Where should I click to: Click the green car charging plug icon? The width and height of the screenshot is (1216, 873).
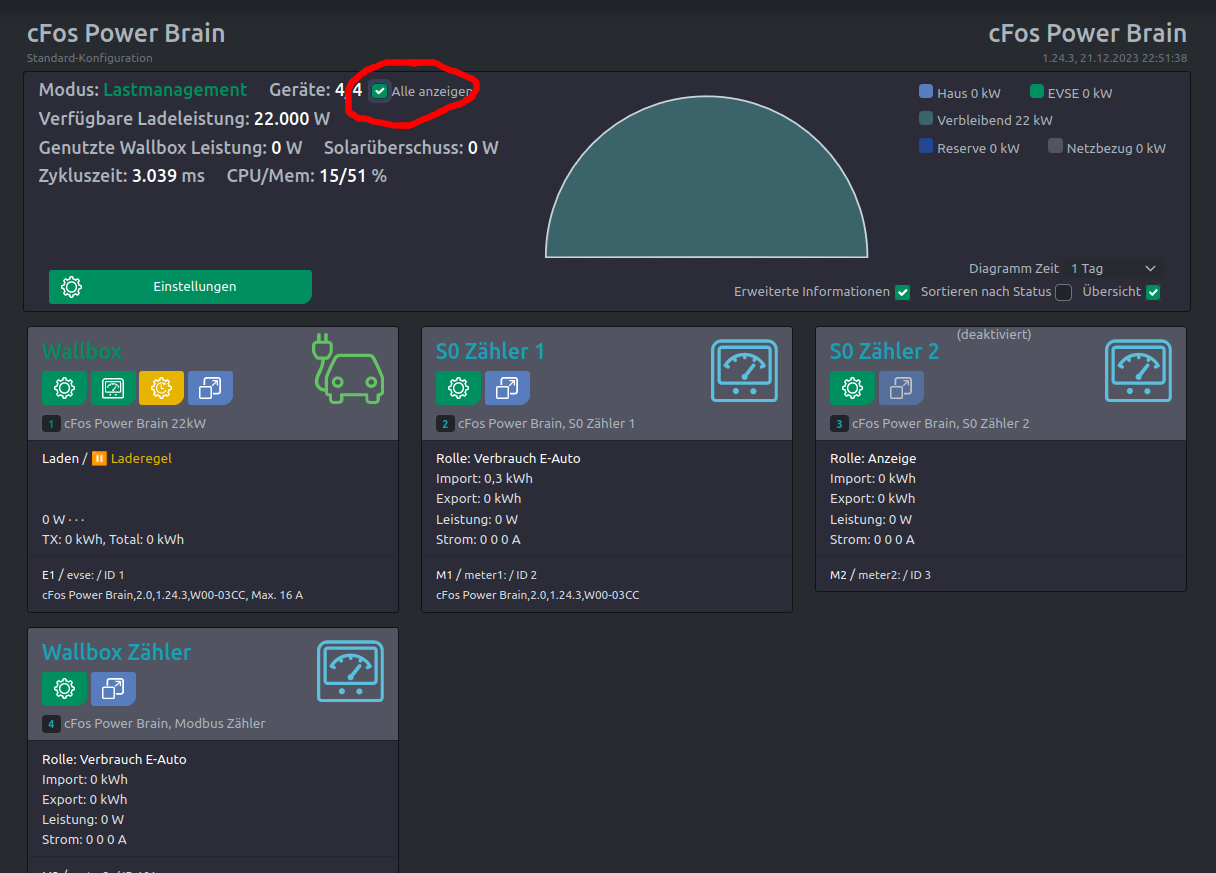(349, 367)
